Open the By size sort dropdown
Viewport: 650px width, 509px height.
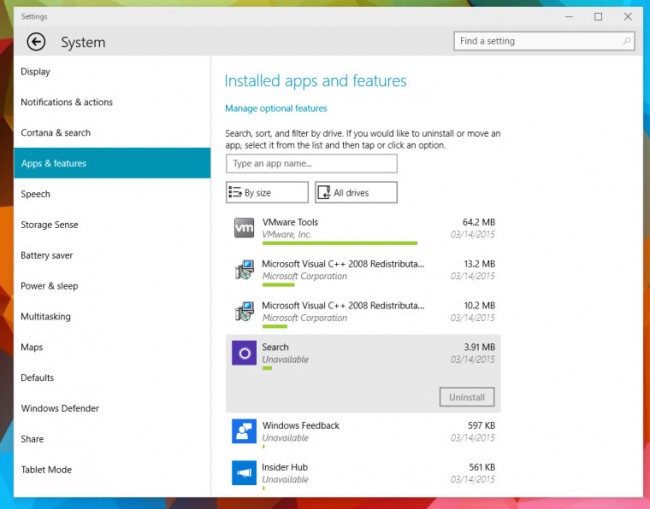(x=267, y=192)
